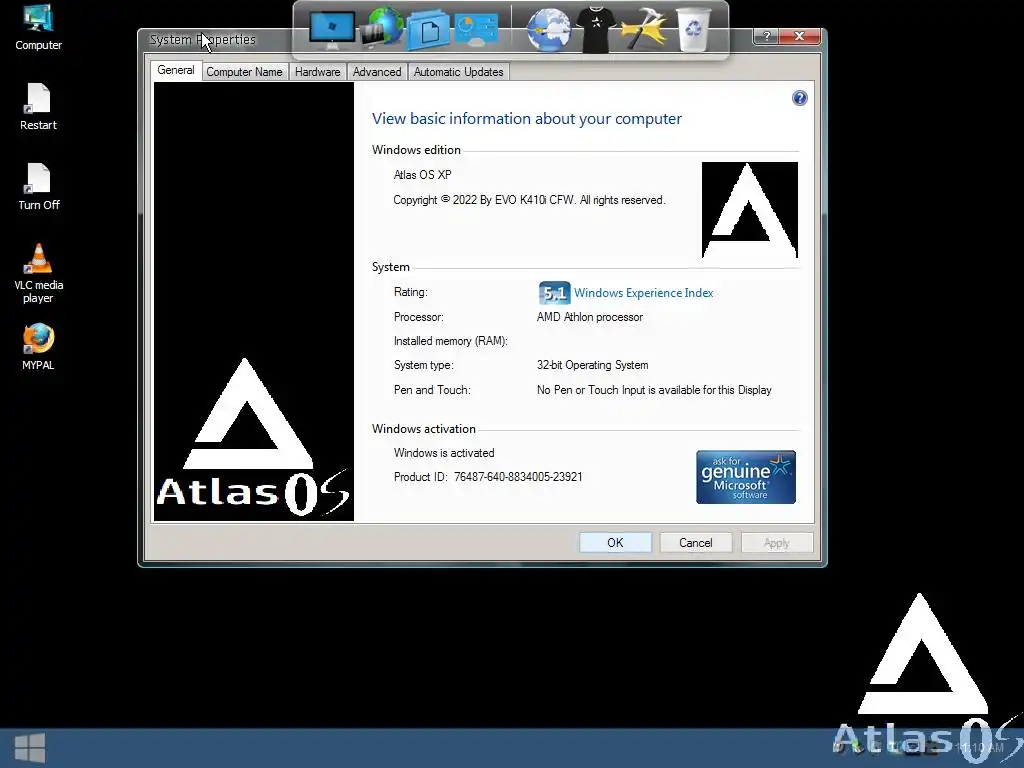Open the Hardware tab
Image resolution: width=1024 pixels, height=768 pixels.
coord(317,72)
